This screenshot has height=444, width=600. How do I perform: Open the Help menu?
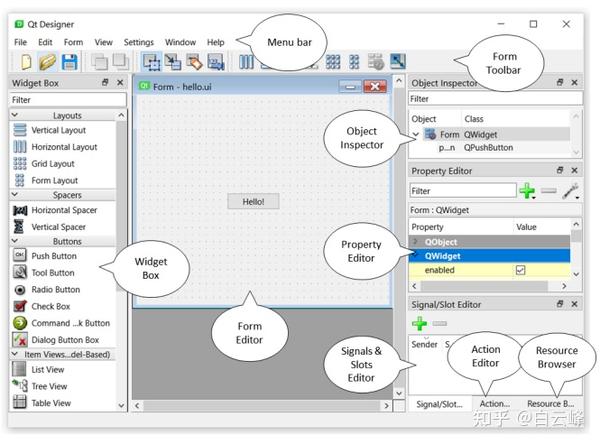(215, 42)
